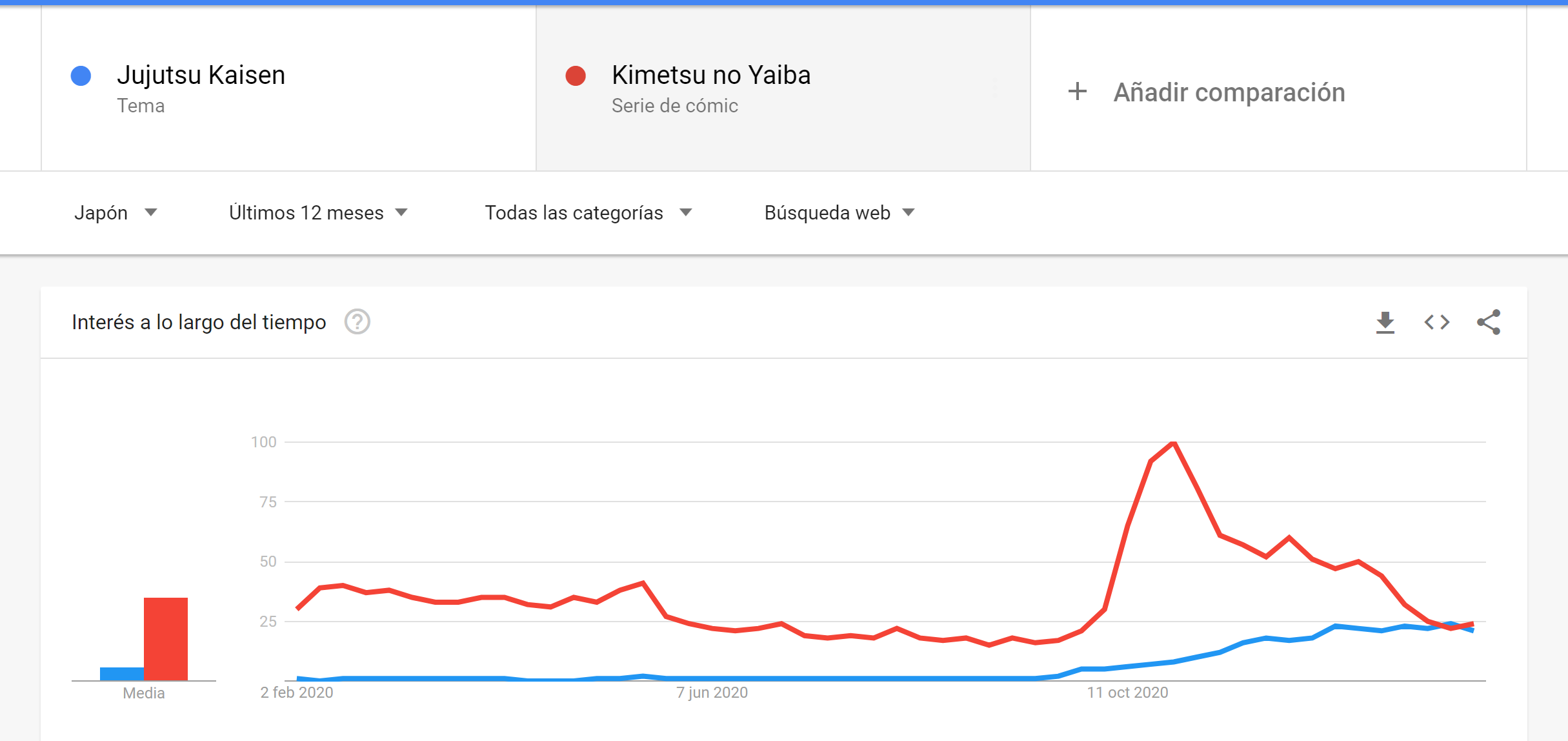1568x741 pixels.
Task: Click the plus icon to add comparison
Action: [x=1077, y=91]
